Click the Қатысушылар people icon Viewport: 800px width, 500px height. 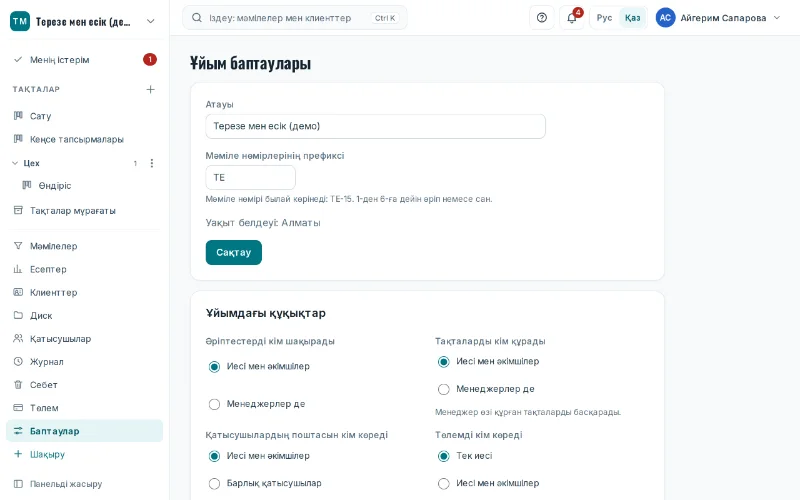pyautogui.click(x=18, y=338)
